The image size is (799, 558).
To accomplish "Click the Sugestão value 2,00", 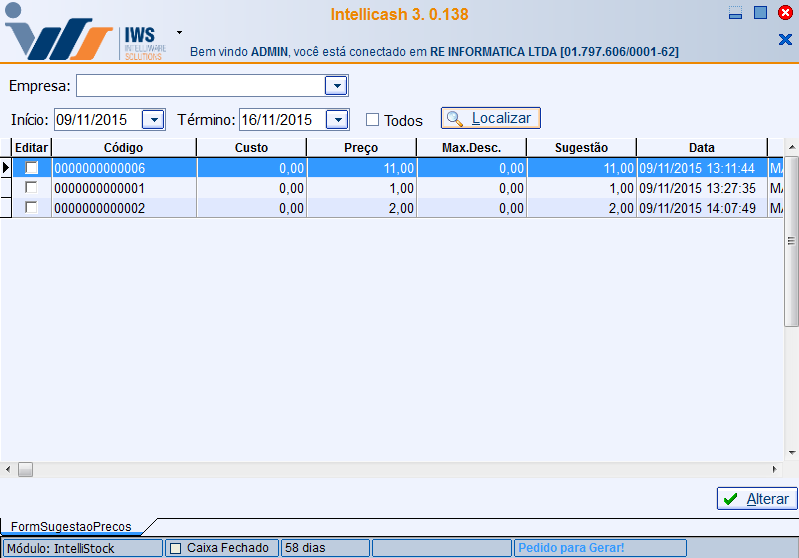I will 581,208.
